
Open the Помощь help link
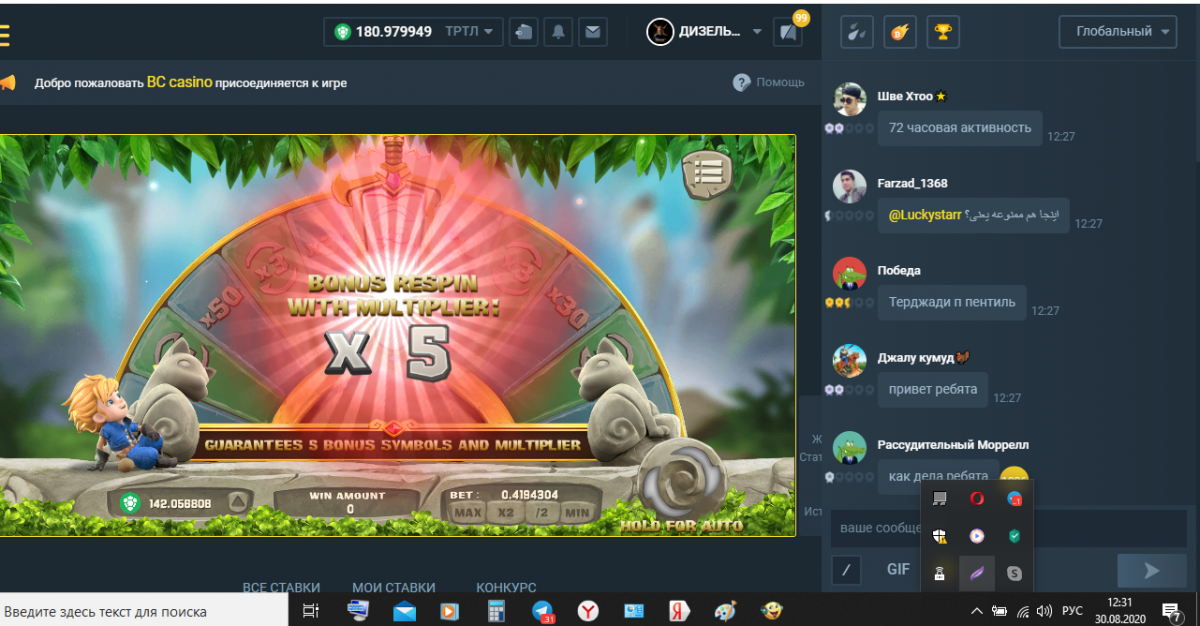tap(768, 82)
